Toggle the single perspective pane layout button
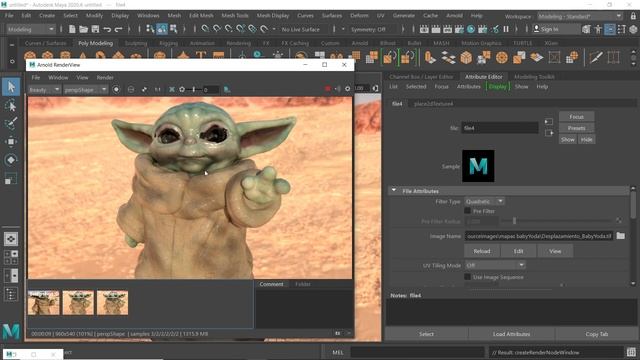Screen dimensions: 640x360 tap(11, 239)
